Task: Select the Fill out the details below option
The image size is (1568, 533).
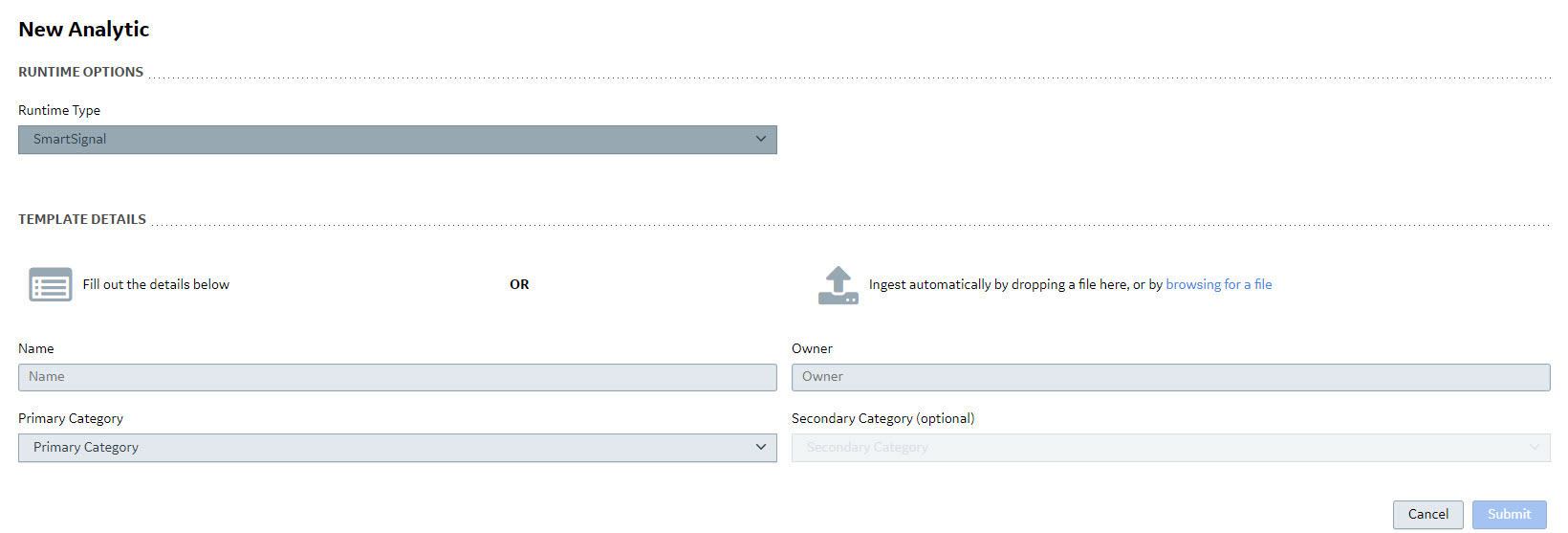Action: coord(156,284)
